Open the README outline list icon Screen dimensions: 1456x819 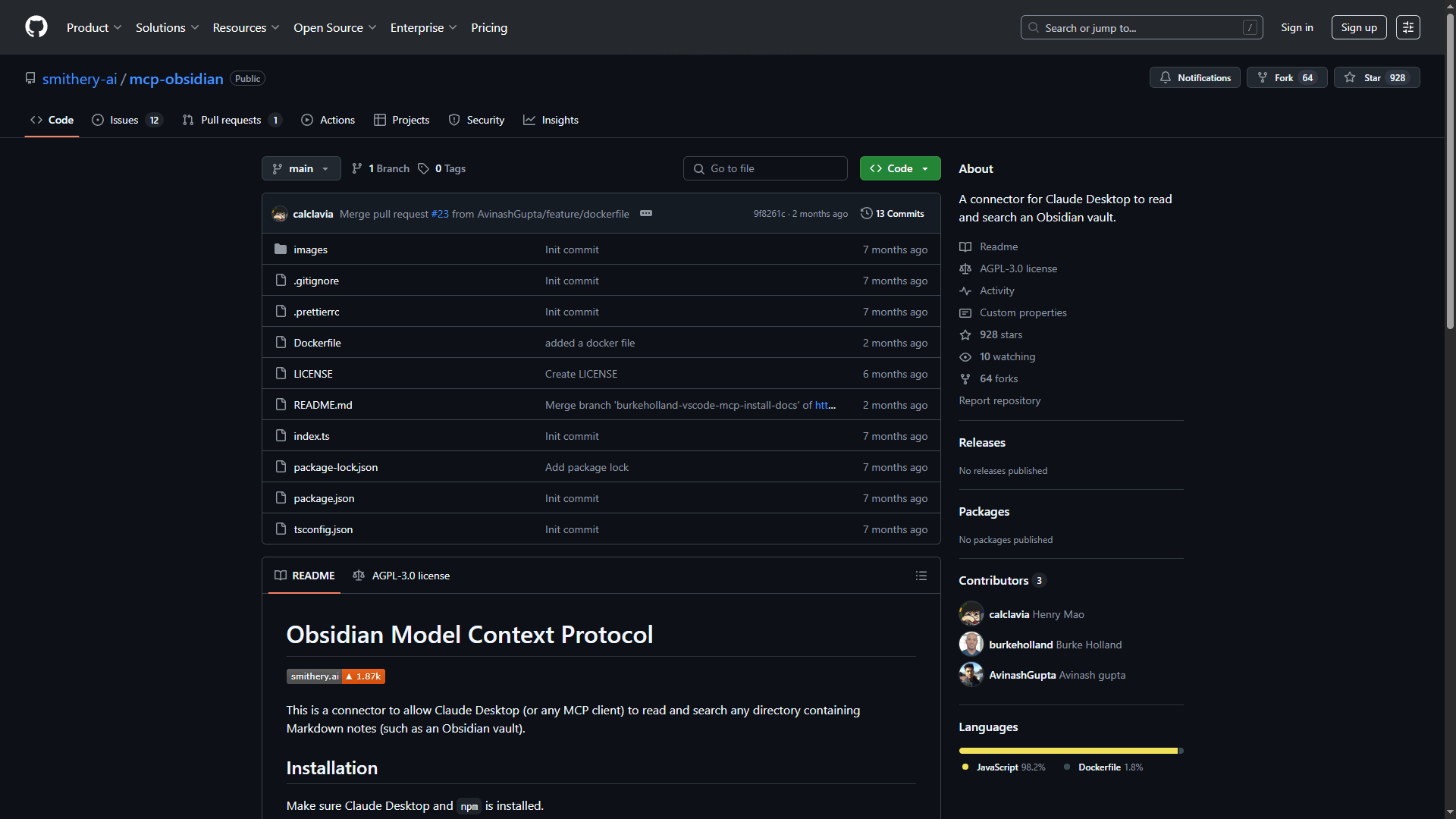pyautogui.click(x=921, y=576)
